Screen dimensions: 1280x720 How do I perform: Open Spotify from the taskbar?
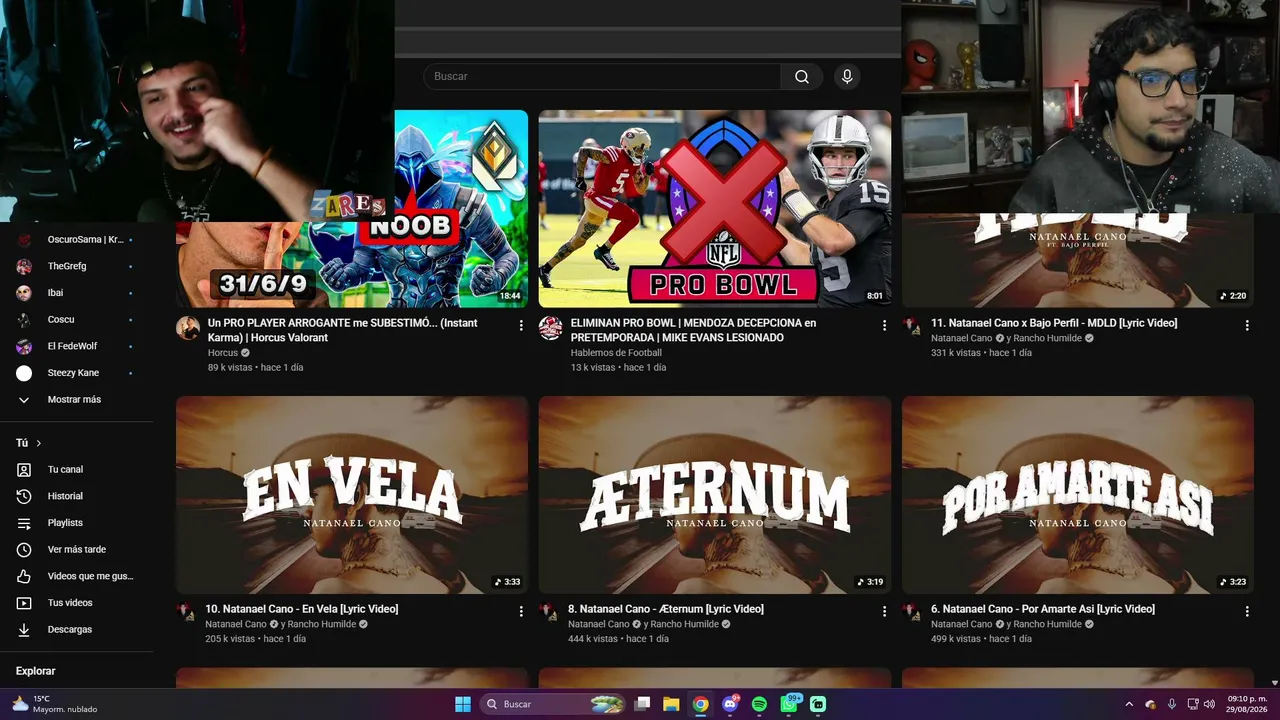[x=759, y=704]
